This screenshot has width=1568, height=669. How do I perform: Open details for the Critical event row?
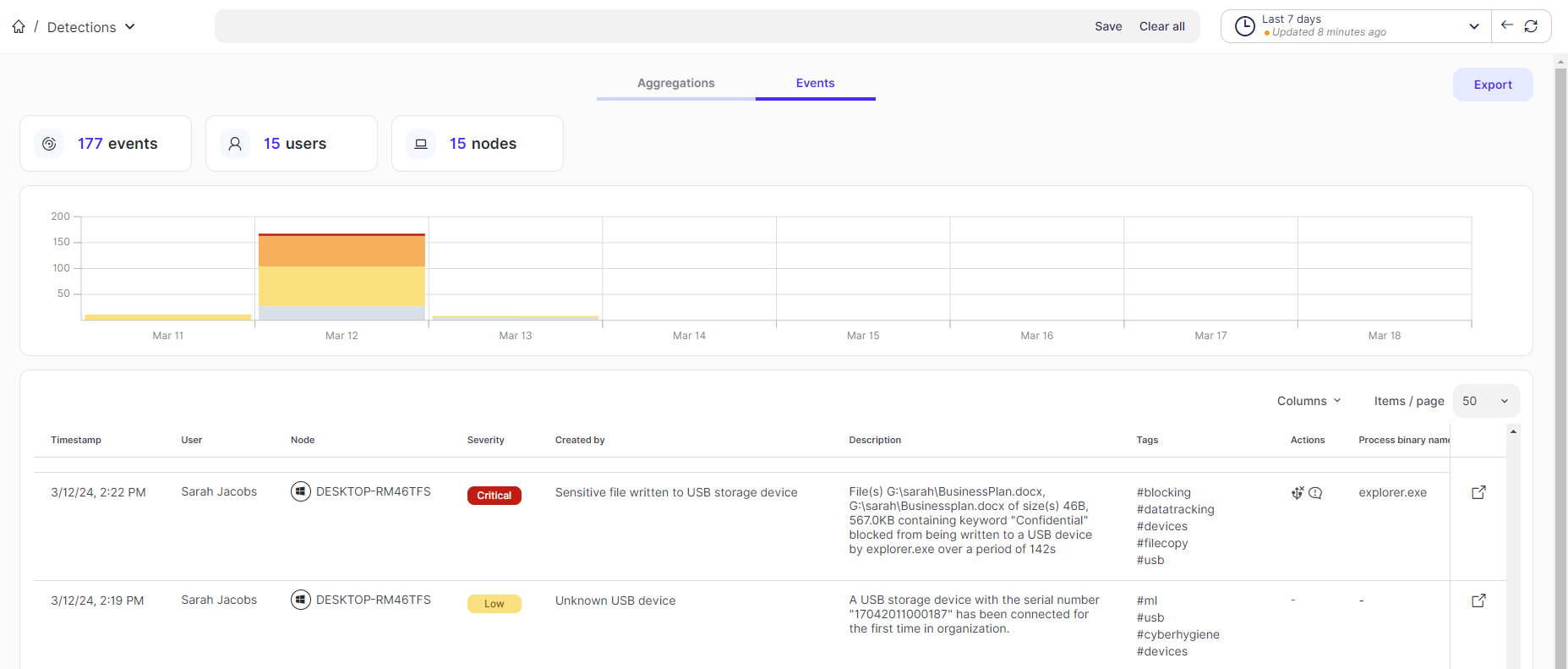click(1478, 492)
